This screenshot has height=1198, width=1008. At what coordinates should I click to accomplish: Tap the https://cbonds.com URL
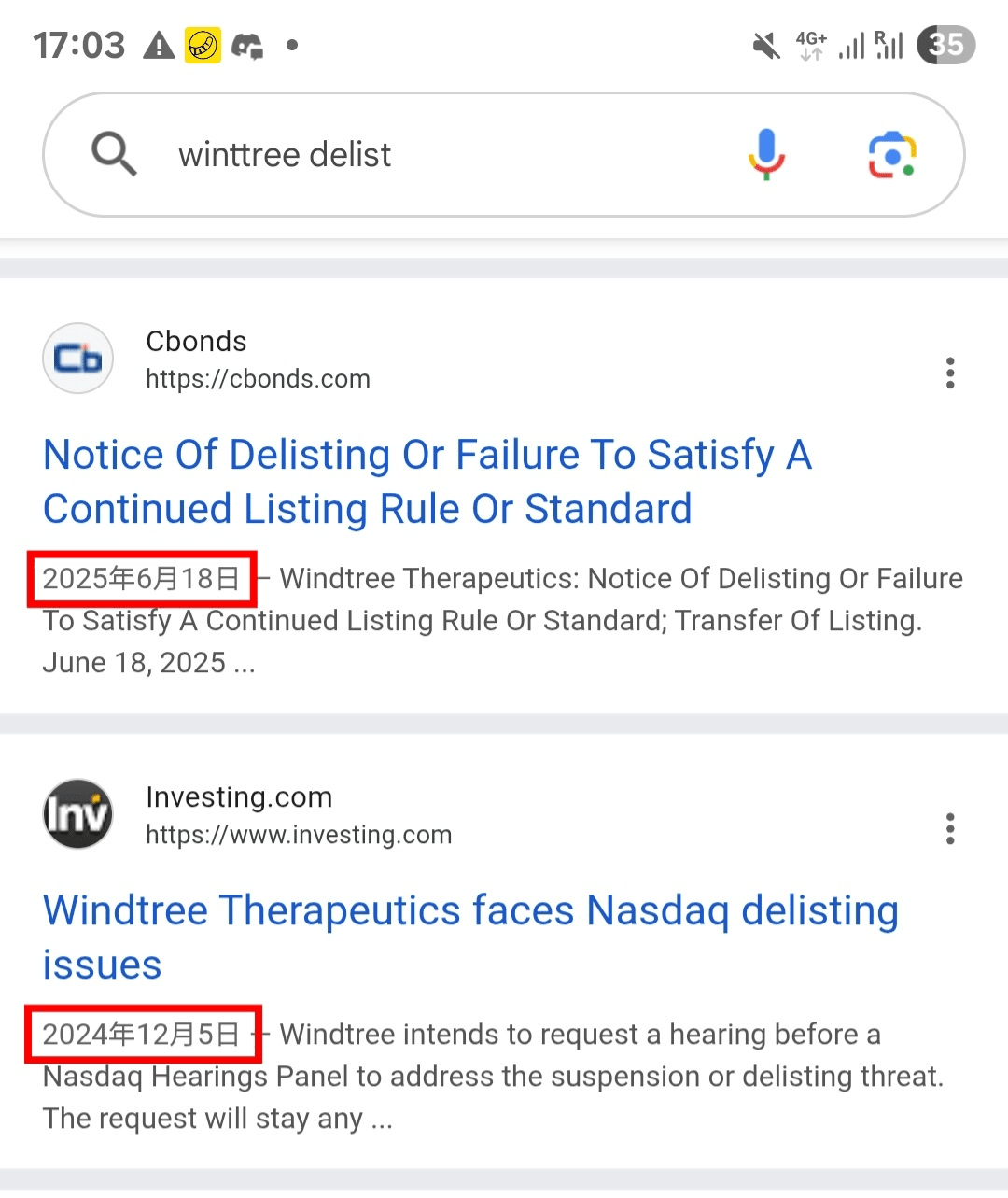click(x=258, y=379)
